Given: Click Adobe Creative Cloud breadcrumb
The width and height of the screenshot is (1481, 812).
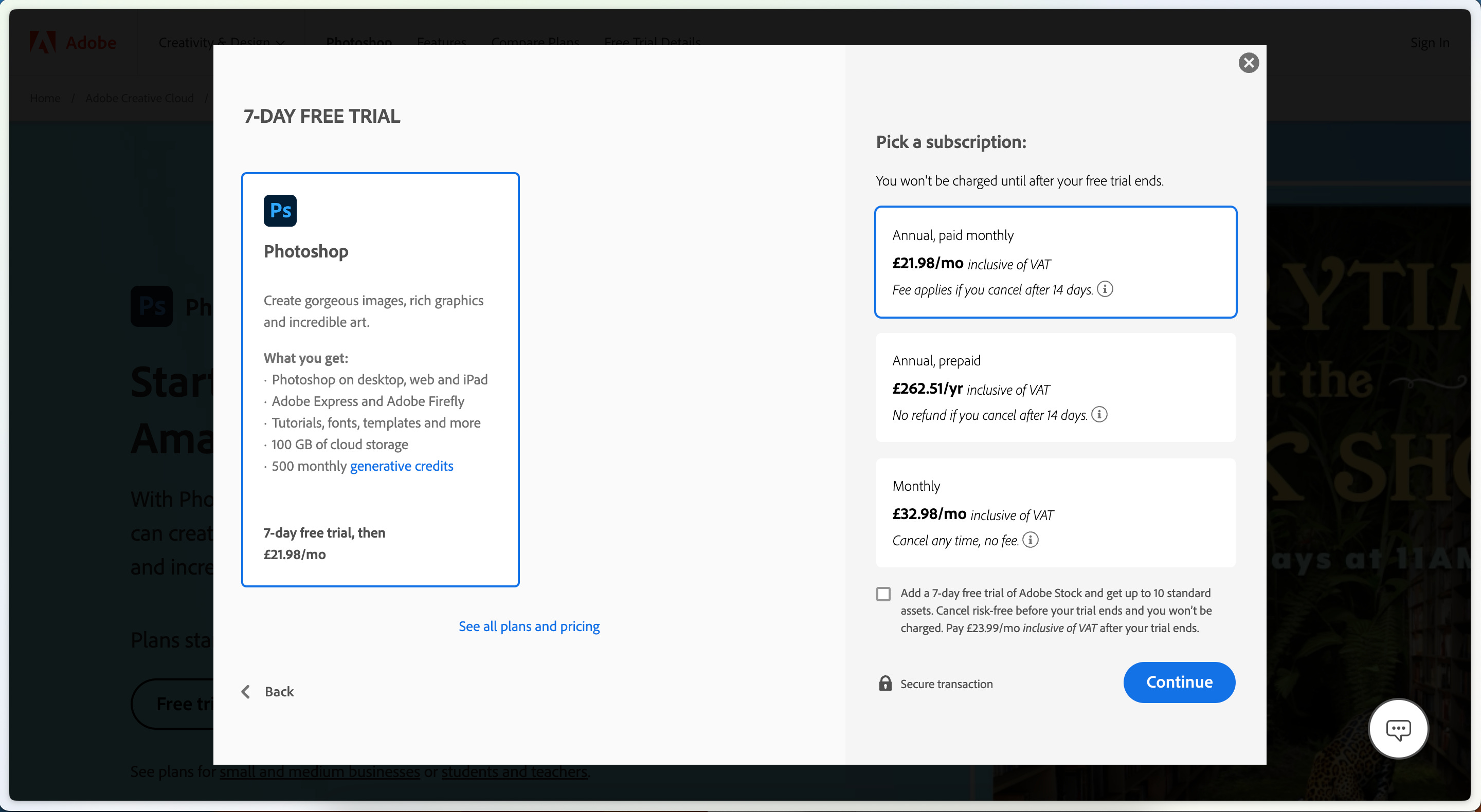Looking at the screenshot, I should (x=139, y=98).
